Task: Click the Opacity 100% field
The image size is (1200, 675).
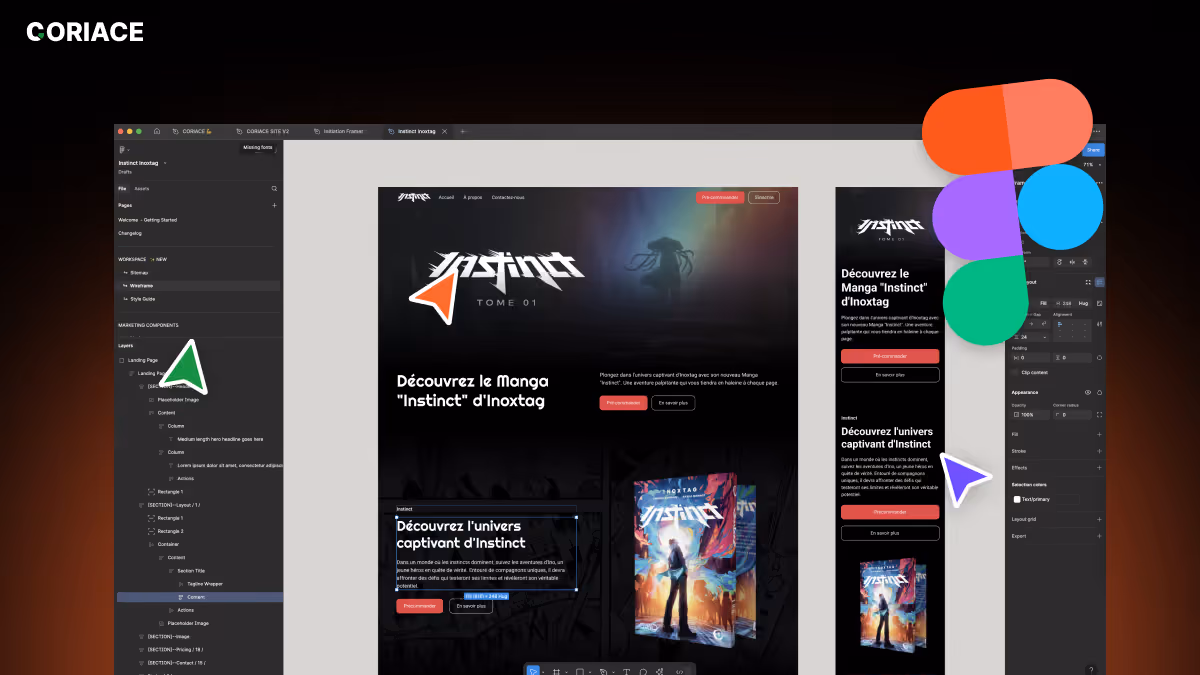Action: [1029, 414]
